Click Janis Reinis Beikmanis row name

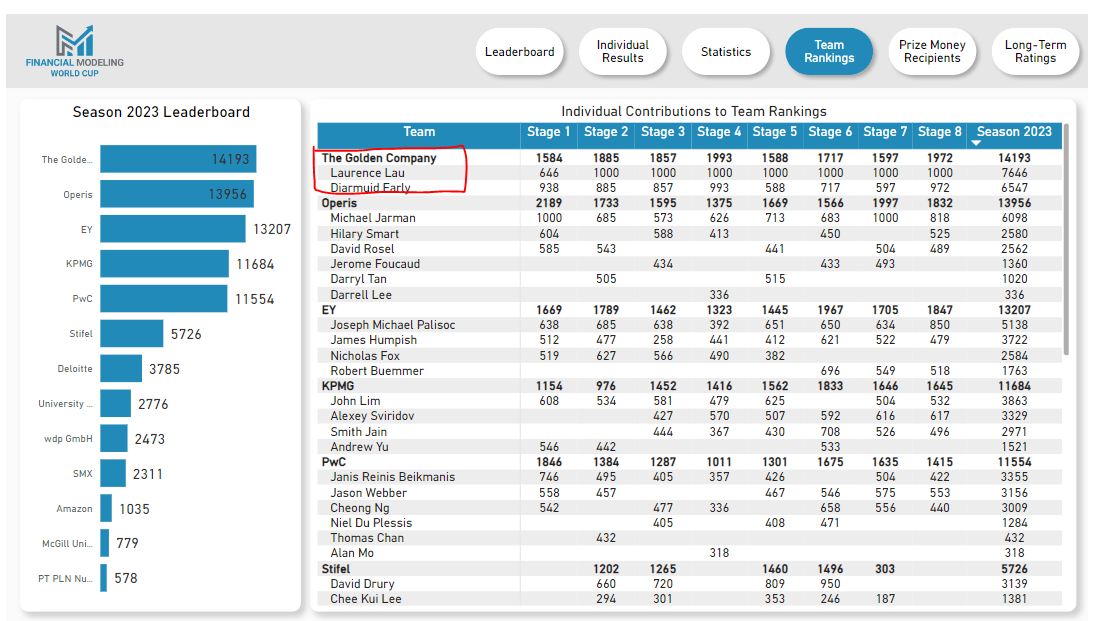(x=392, y=477)
